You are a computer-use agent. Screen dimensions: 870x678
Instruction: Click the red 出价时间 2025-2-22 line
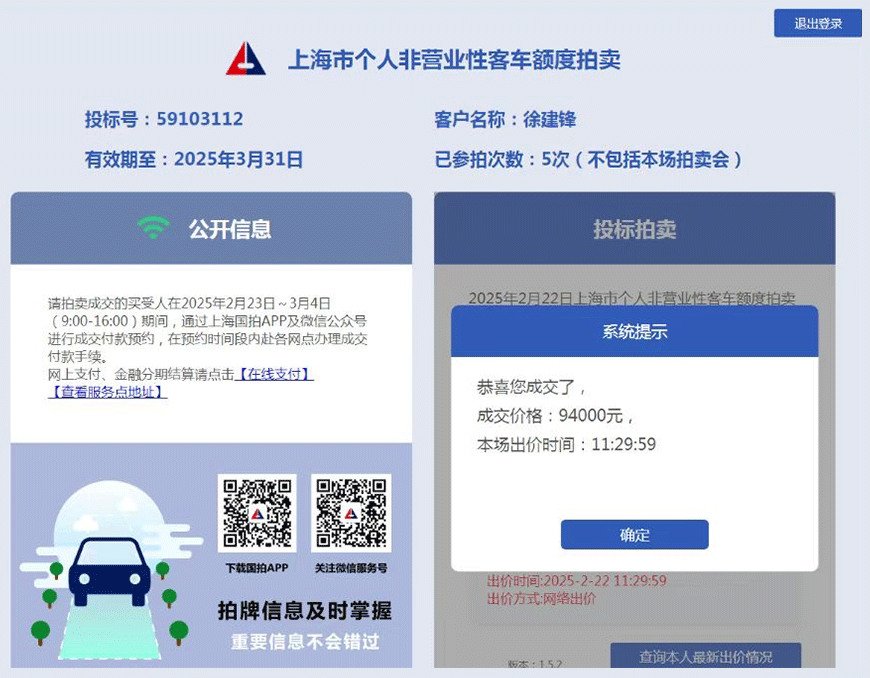pos(576,581)
